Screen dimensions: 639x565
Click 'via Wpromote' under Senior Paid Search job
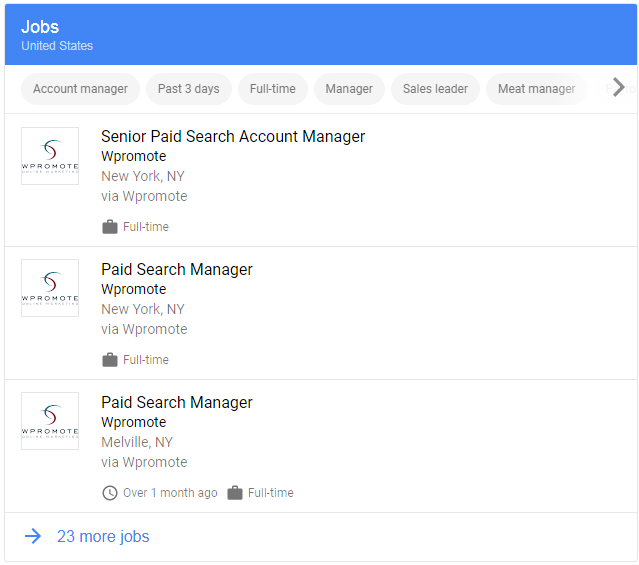144,196
